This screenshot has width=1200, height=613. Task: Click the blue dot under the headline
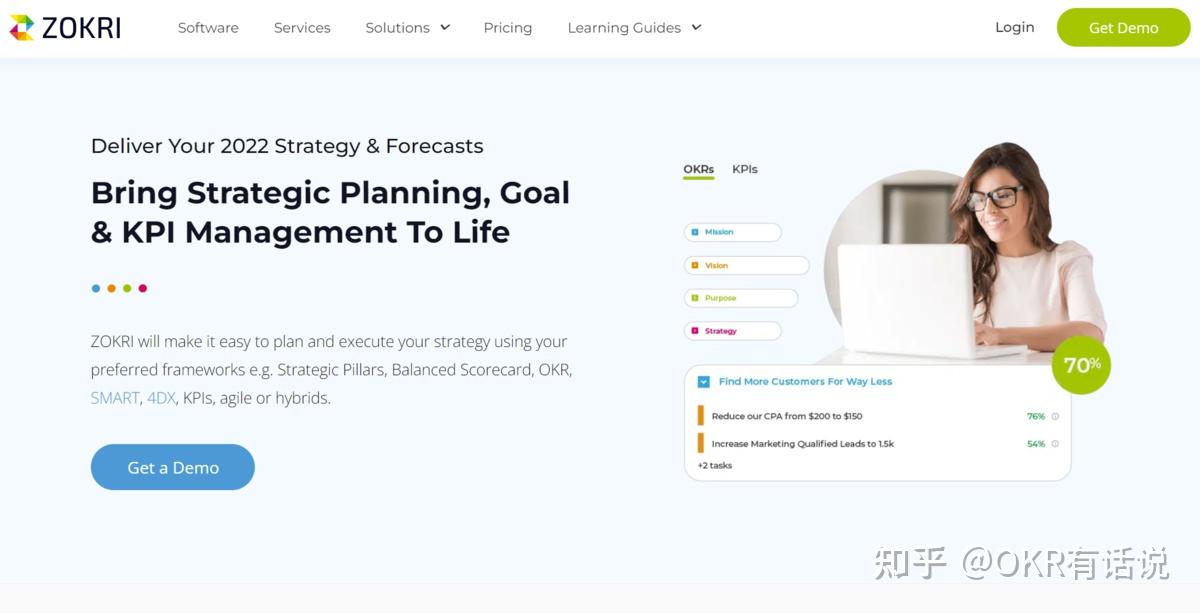click(96, 288)
